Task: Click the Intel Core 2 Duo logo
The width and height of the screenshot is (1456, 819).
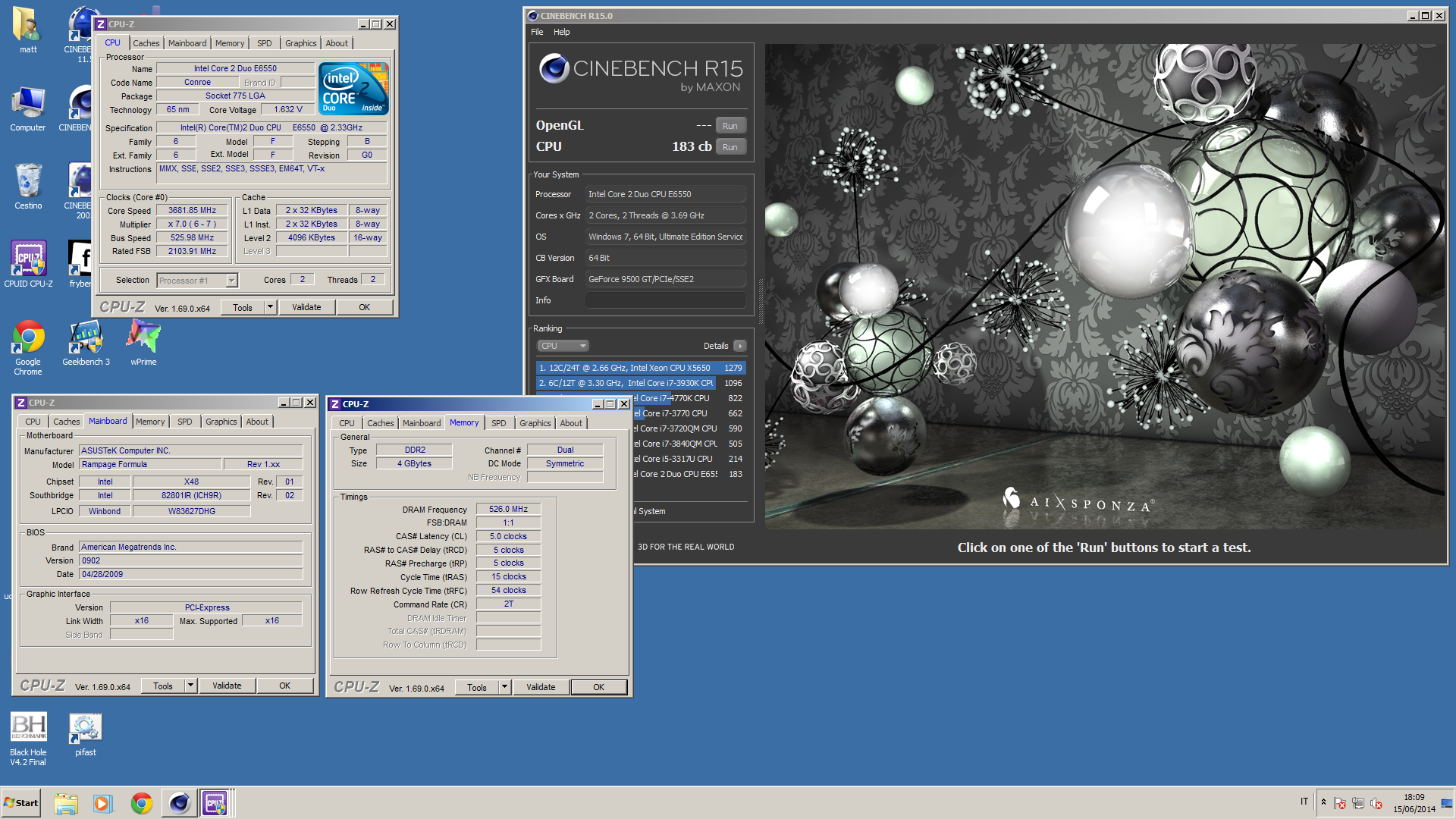Action: coord(355,88)
